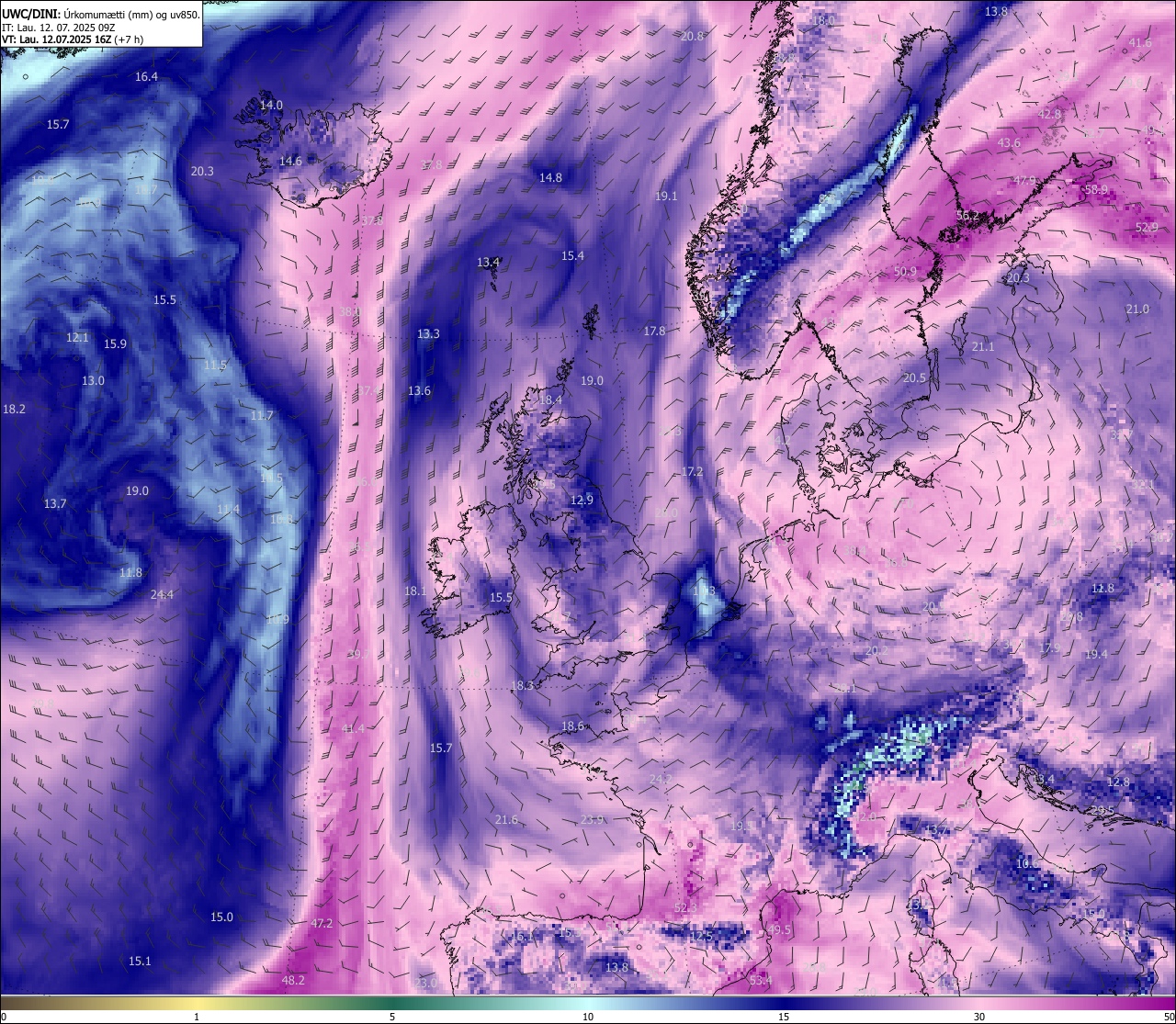Click the 12.1 value label
1176x1024 pixels.
pyautogui.click(x=77, y=338)
